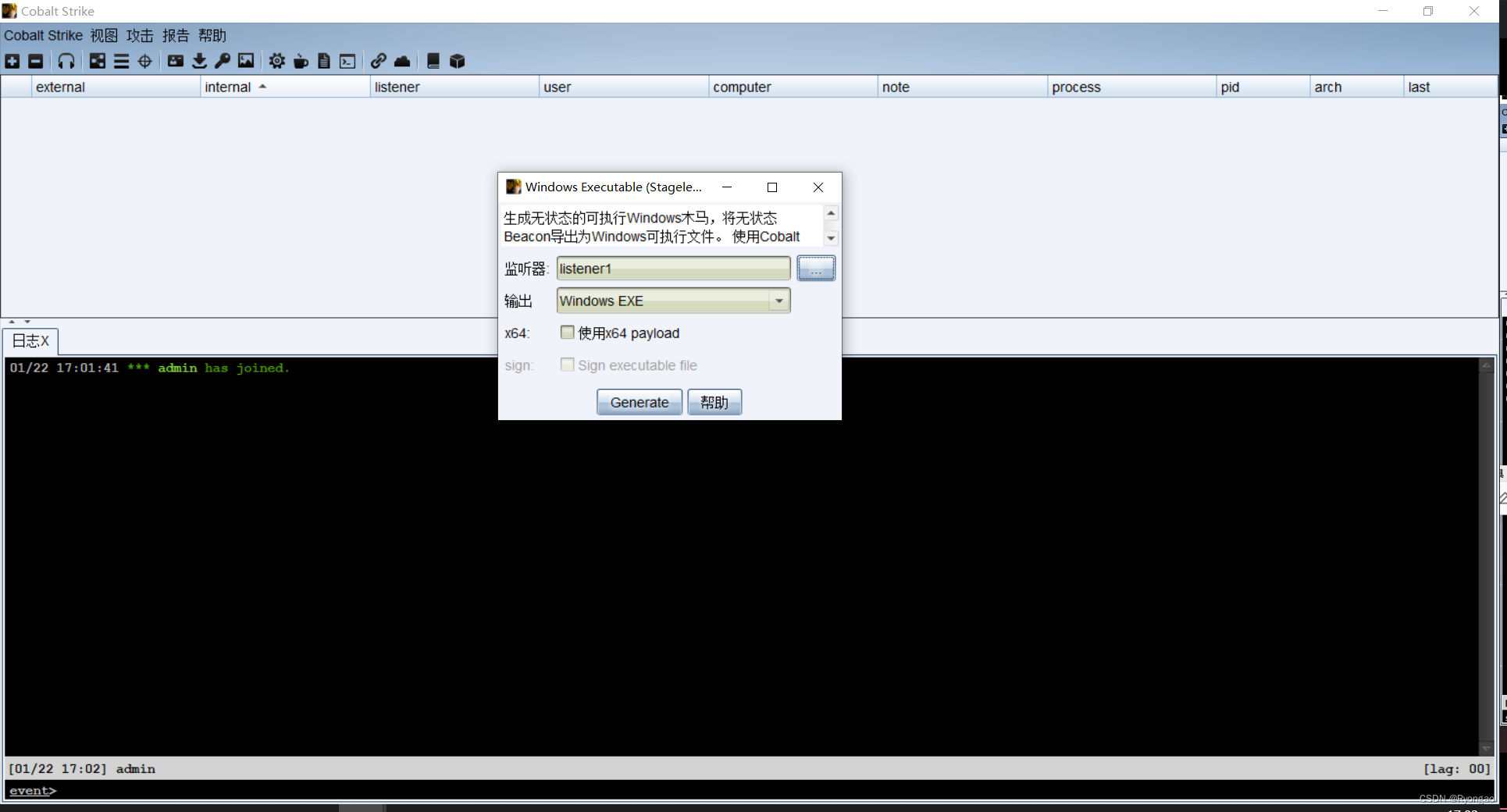1507x812 pixels.
Task: Open keystrokes with the key icon
Action: click(x=223, y=61)
